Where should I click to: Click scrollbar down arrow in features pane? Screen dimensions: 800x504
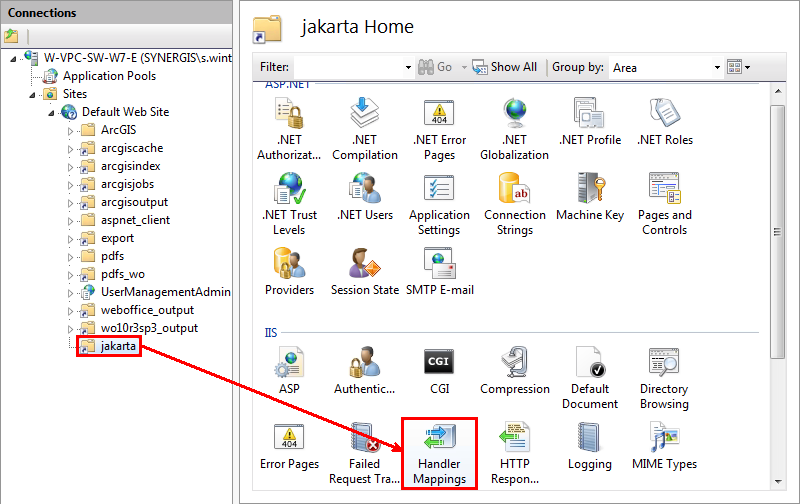(x=778, y=481)
